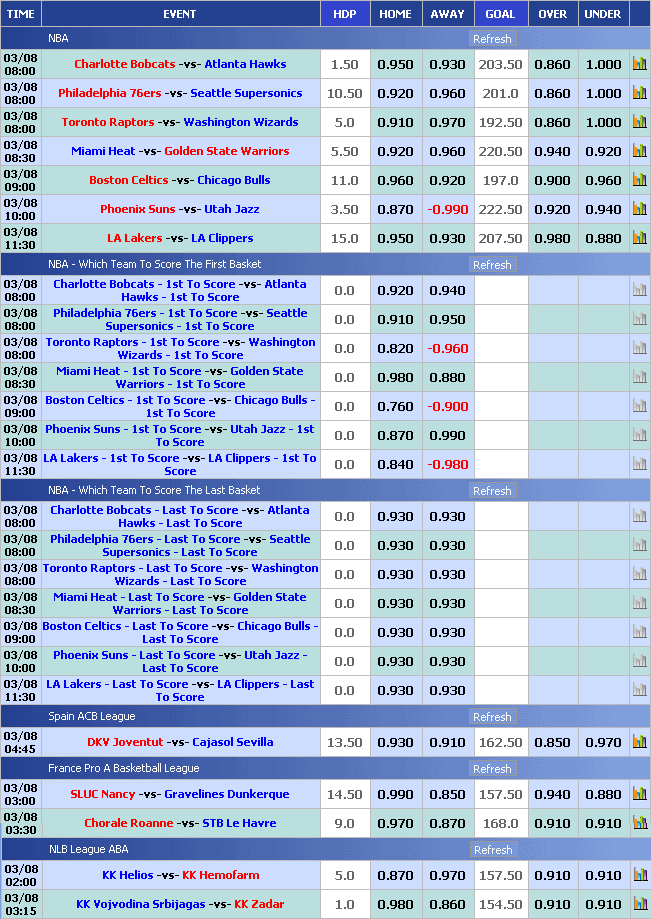The image size is (651, 919).
Task: Refresh the First Basket section
Action: (x=492, y=264)
